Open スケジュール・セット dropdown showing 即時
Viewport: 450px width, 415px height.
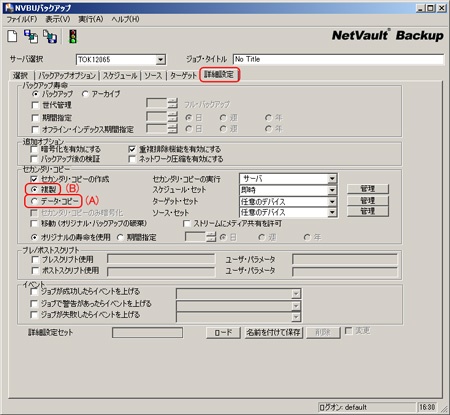coord(332,190)
